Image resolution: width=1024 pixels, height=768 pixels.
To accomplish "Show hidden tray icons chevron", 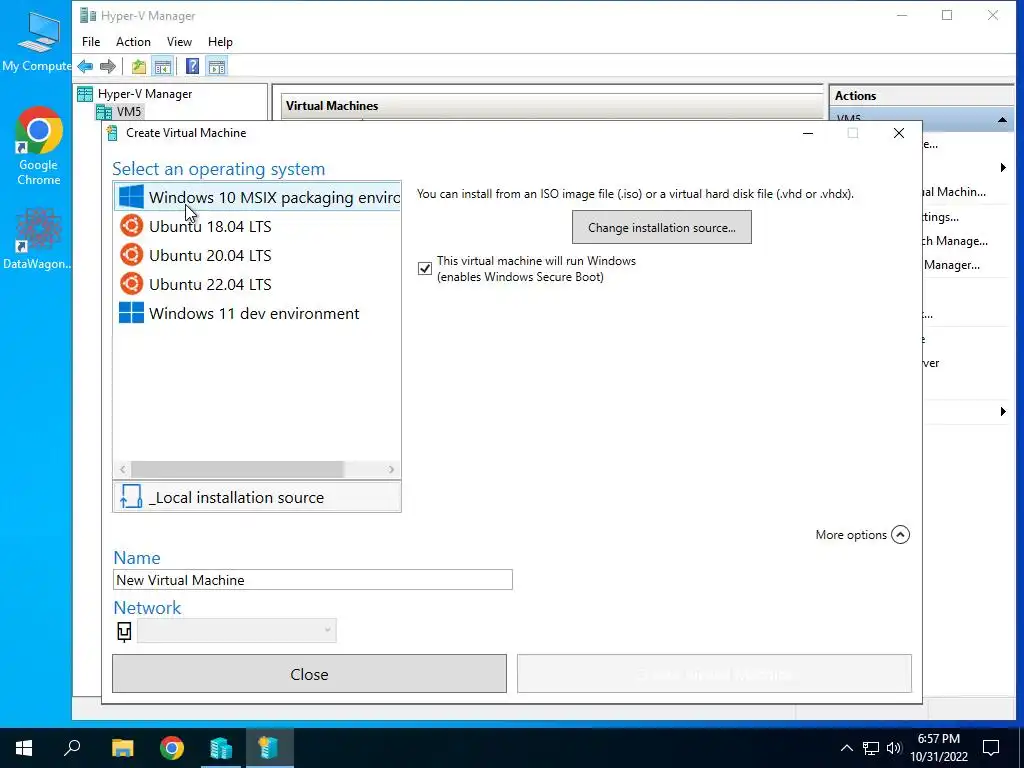I will [846, 748].
